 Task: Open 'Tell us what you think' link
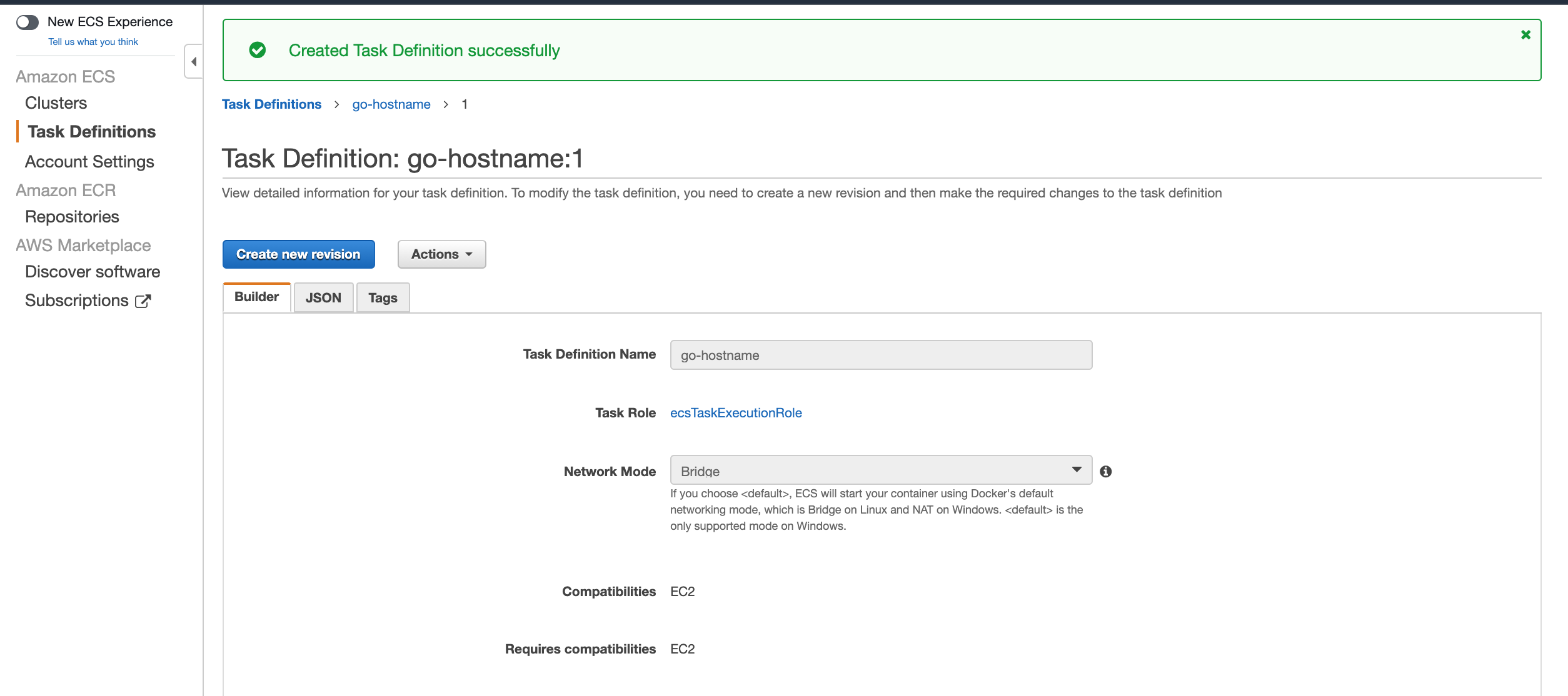point(93,42)
